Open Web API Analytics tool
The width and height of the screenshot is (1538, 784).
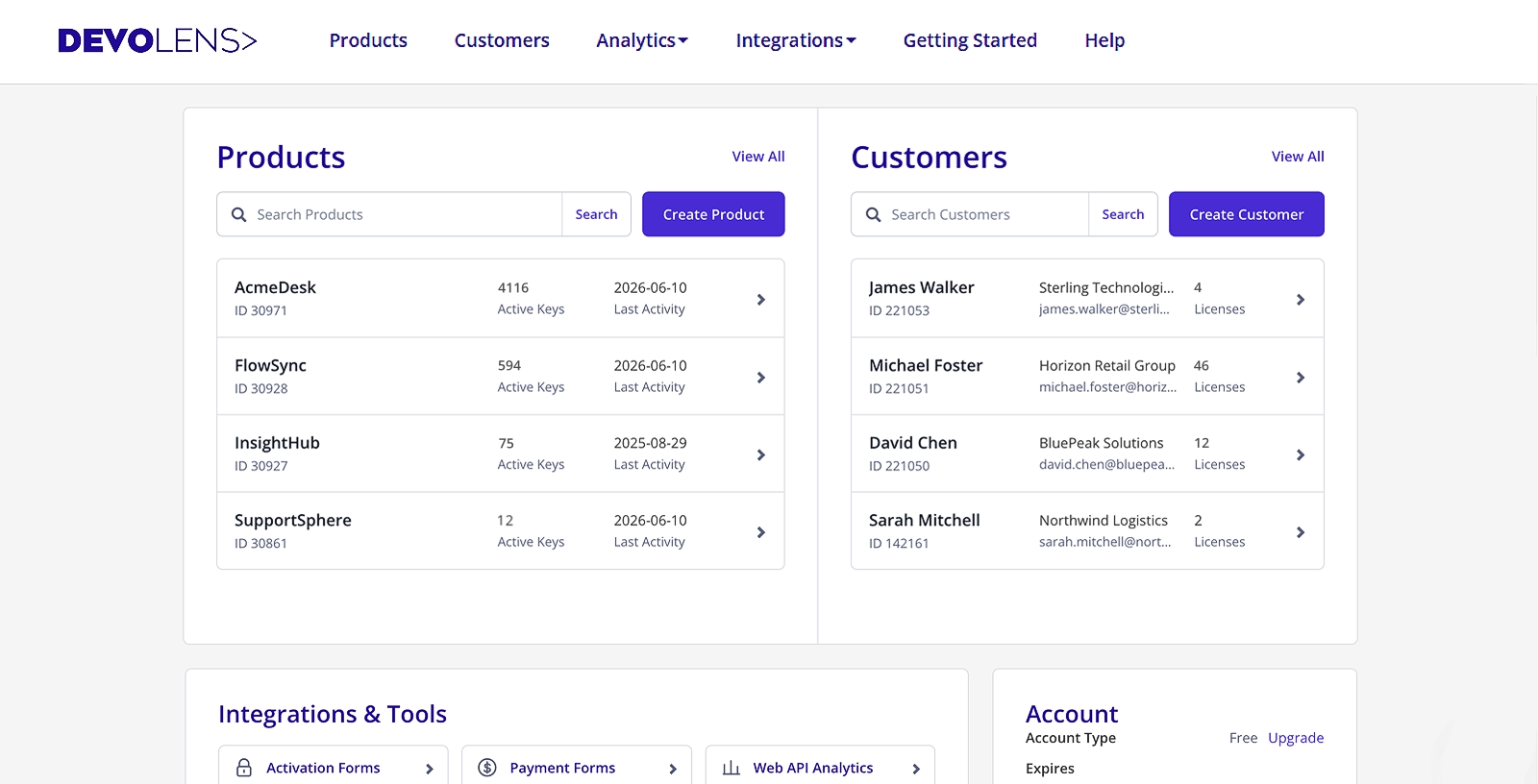tap(820, 768)
